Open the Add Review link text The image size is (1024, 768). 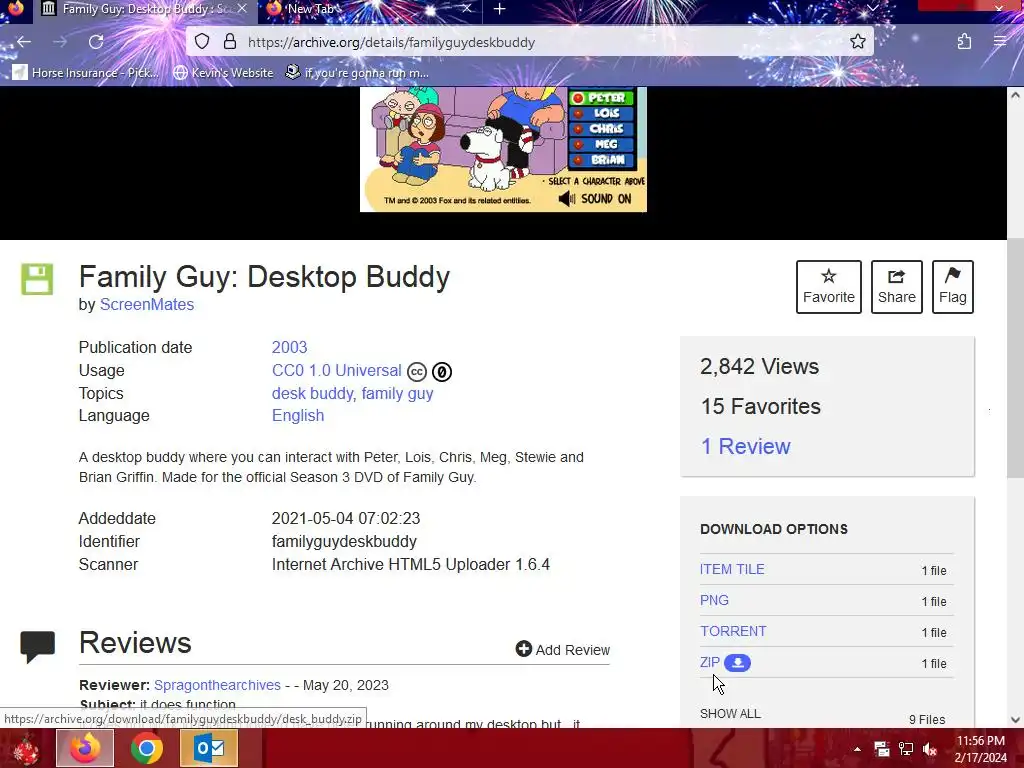point(573,650)
